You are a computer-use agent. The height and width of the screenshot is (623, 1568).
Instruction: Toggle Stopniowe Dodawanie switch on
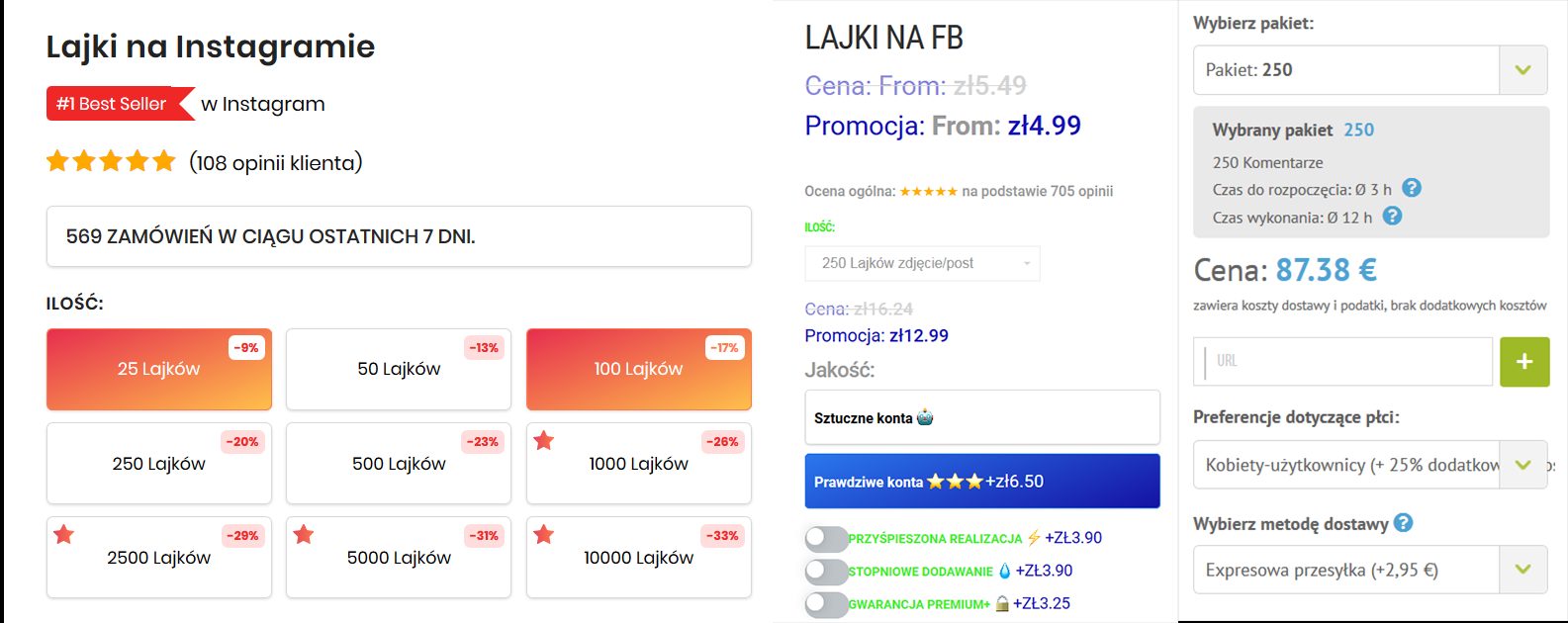[x=826, y=572]
